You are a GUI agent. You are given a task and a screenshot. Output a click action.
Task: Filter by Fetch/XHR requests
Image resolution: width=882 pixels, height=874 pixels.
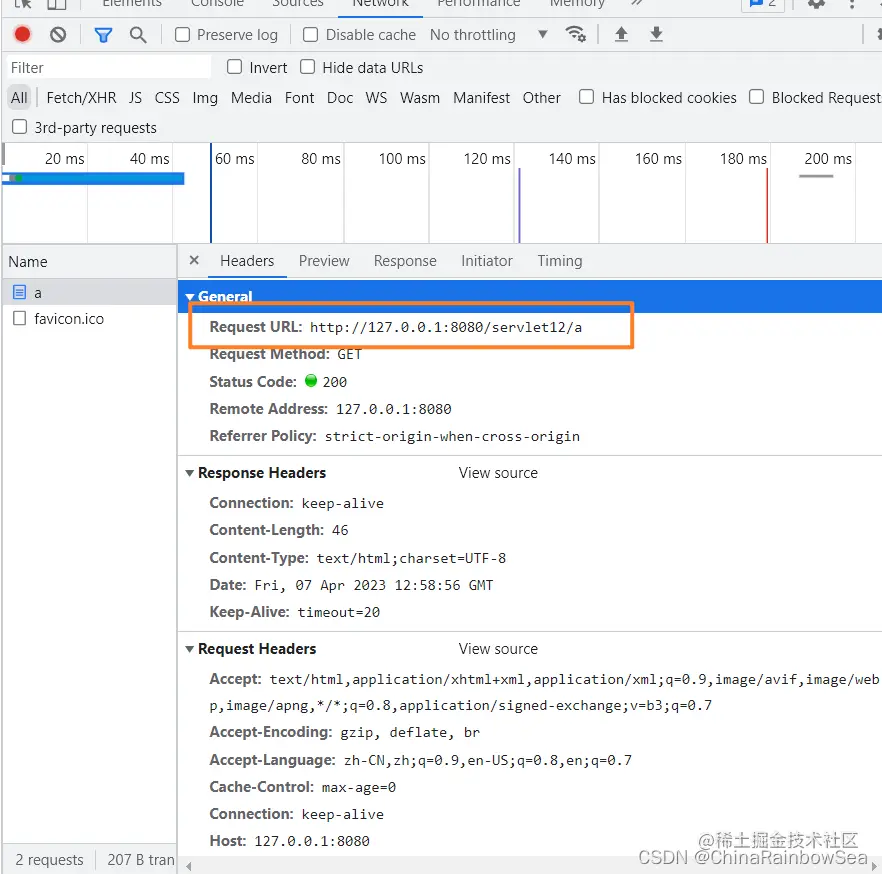click(82, 98)
